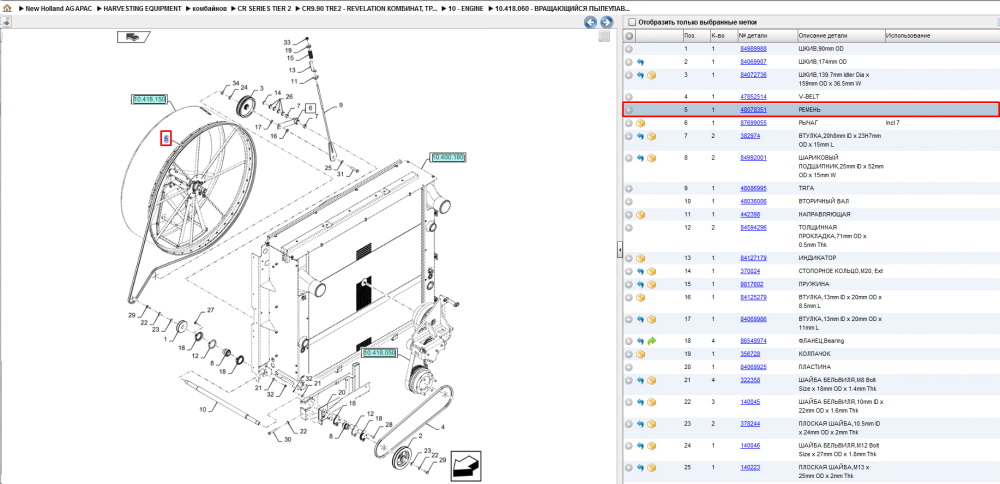Screen dimensions: 1000x484
Task: Toggle the round marker for V-BELT row
Action: click(629, 97)
